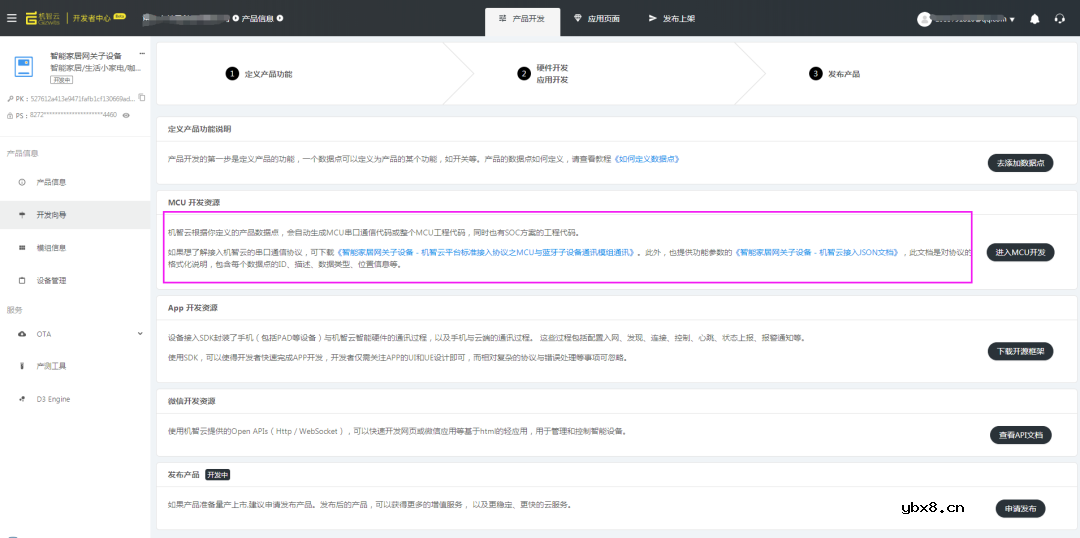This screenshot has width=1080, height=538.
Task: Open 产品信息 in the sidebar
Action: (75, 182)
